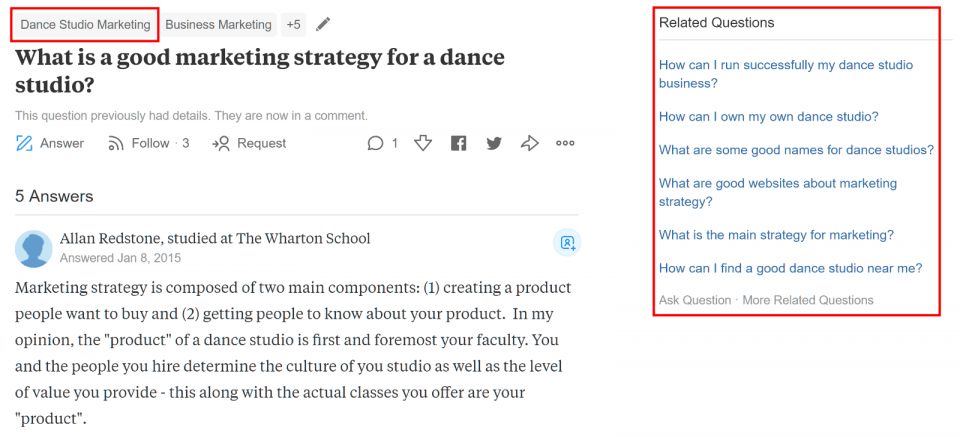
Task: Select the Dance Studio Marketing topic tag
Action: 85,24
